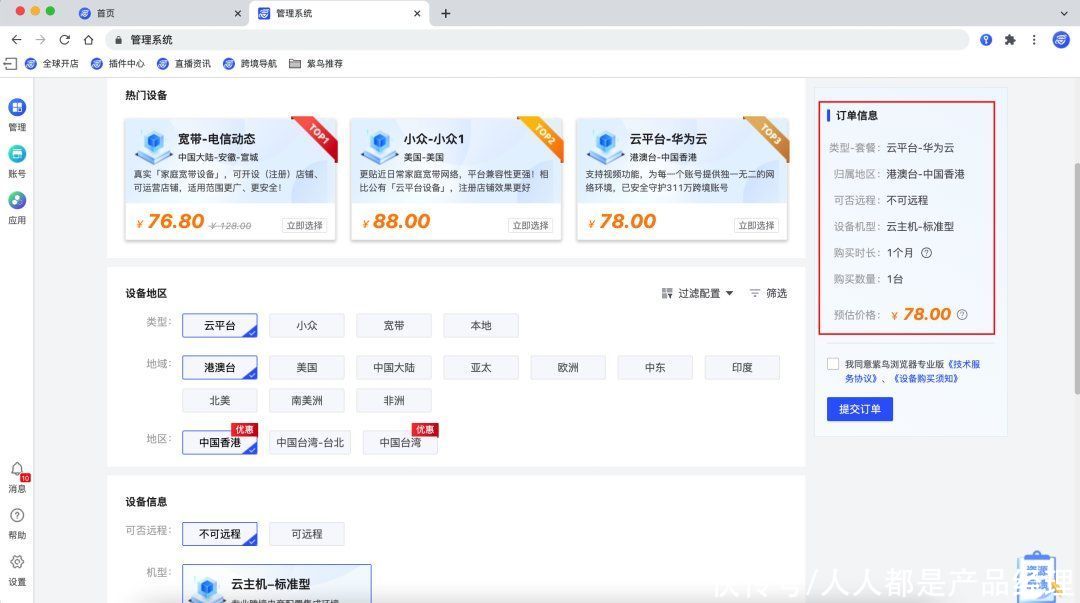Click the page vertical scrollbar
The width and height of the screenshot is (1080, 603).
[x=1075, y=279]
